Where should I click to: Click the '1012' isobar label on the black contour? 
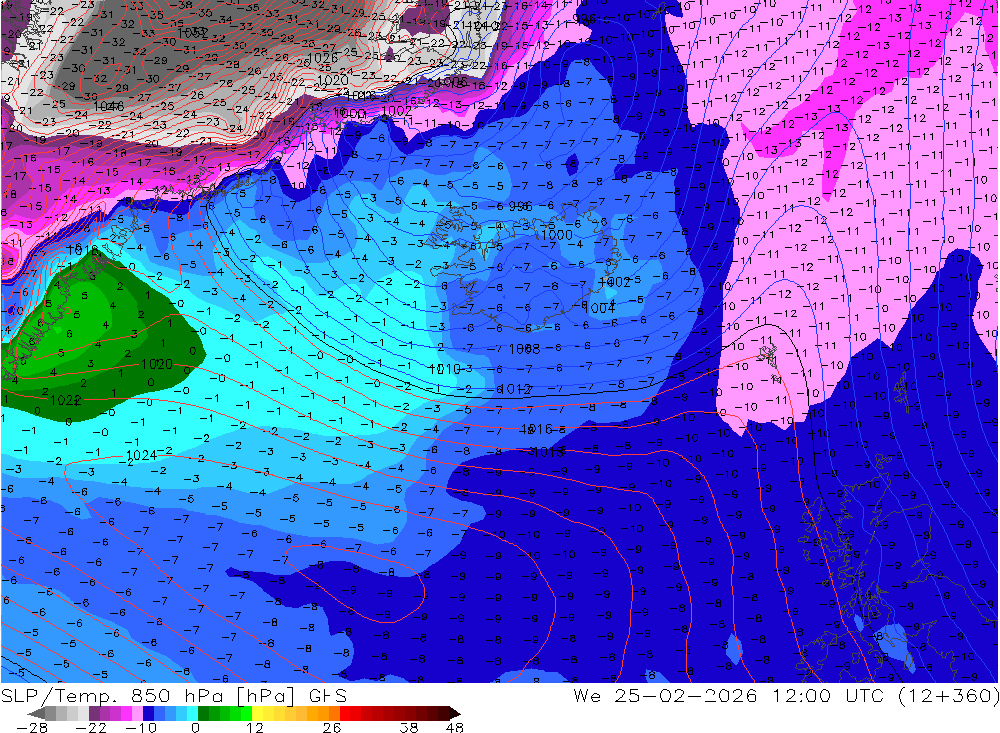click(515, 389)
